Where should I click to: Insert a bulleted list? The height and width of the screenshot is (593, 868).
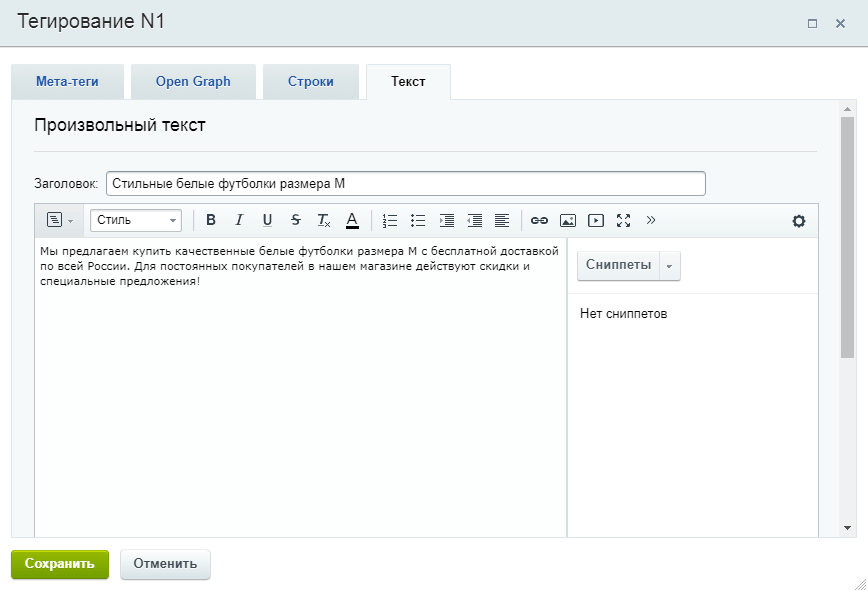click(x=418, y=220)
